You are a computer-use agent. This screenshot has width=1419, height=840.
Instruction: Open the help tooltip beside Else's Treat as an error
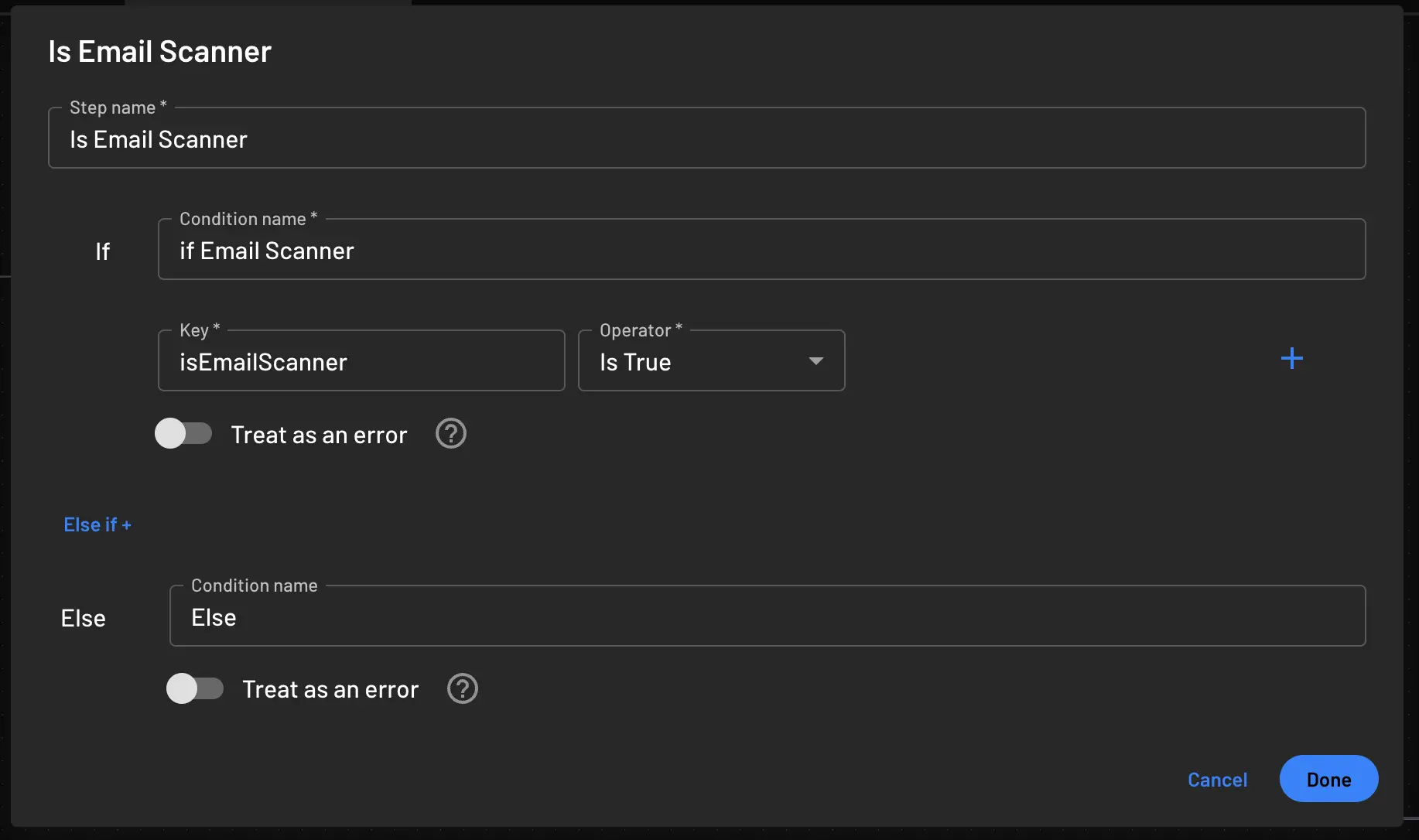tap(462, 688)
